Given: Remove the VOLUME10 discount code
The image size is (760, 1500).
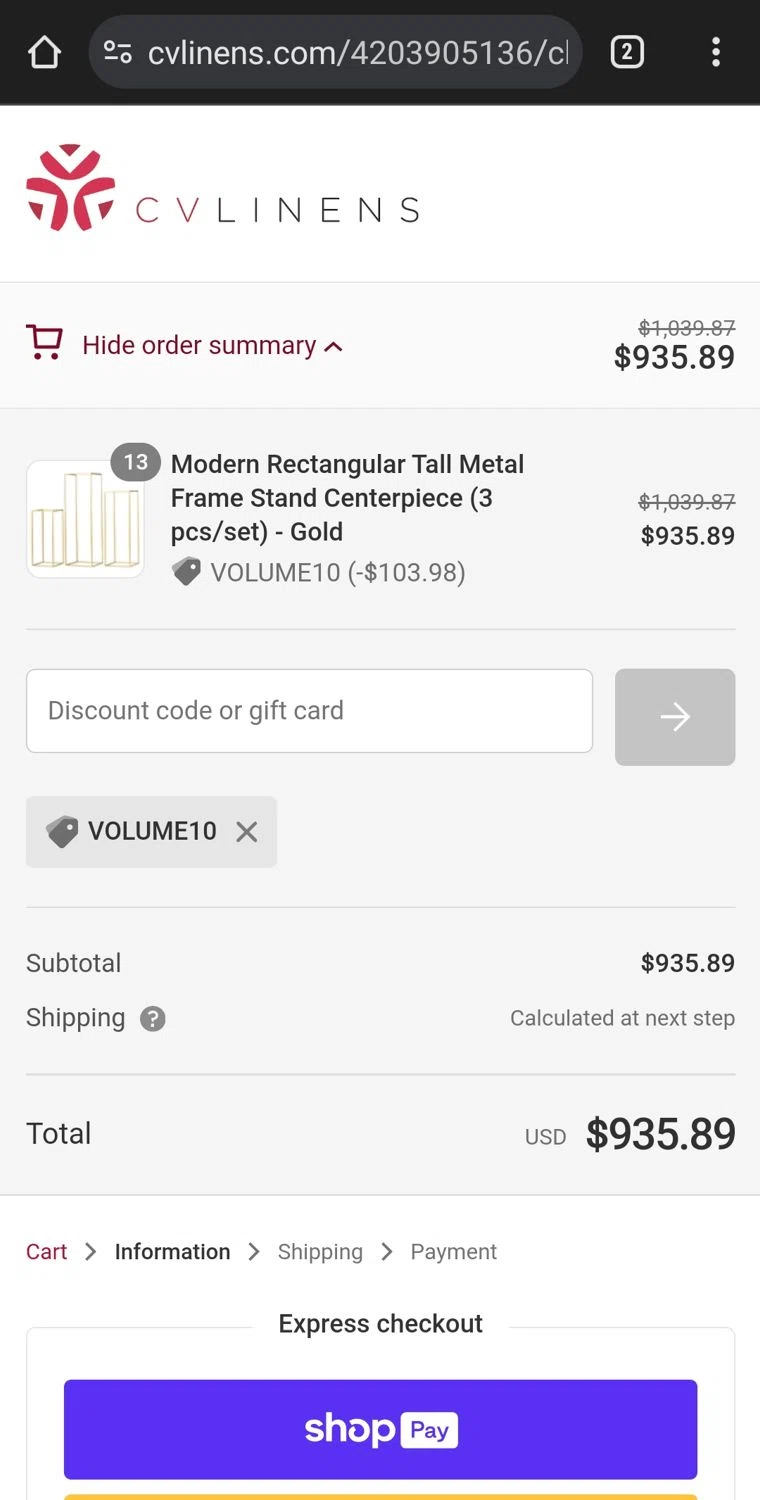Looking at the screenshot, I should (247, 832).
